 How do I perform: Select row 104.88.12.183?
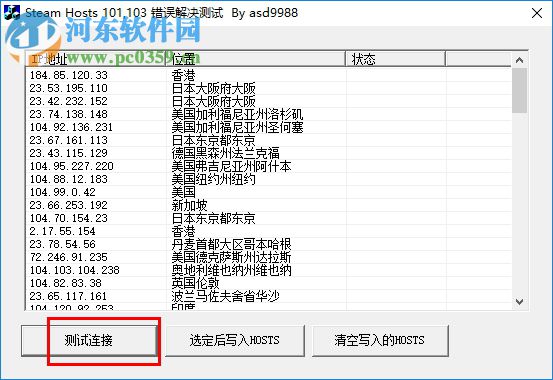[269, 179]
